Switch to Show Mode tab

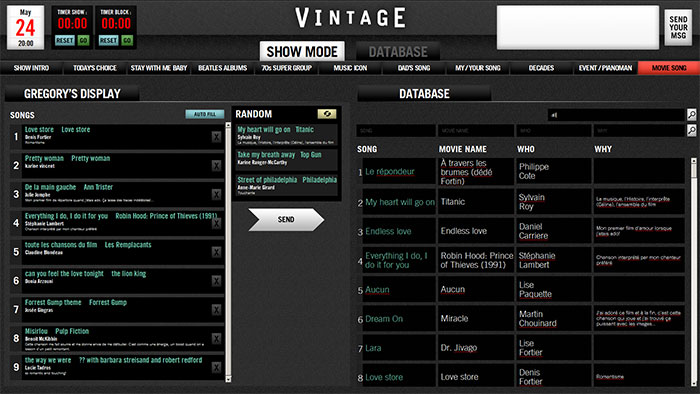coord(302,51)
